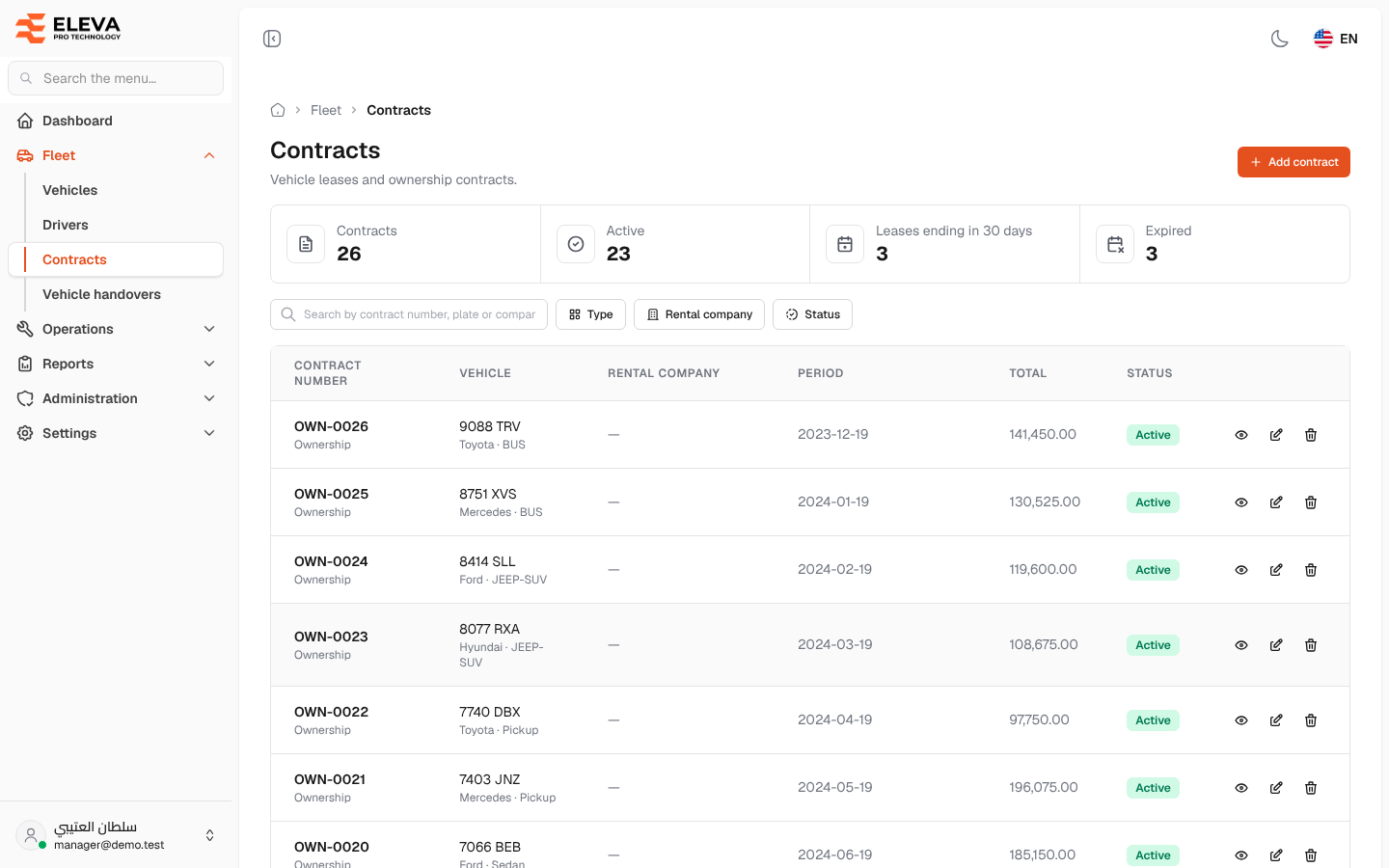Go to home breadcrumb icon

tap(278, 110)
